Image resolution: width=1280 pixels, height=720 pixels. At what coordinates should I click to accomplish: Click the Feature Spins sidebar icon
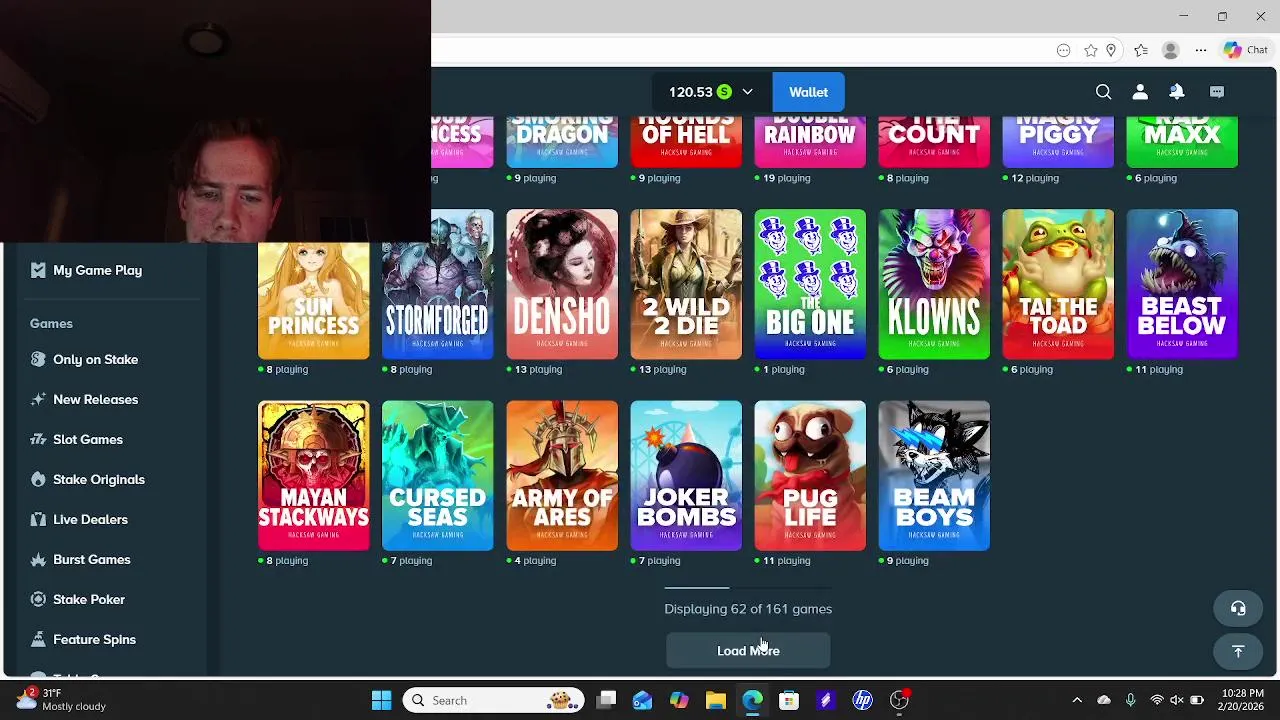pos(38,639)
